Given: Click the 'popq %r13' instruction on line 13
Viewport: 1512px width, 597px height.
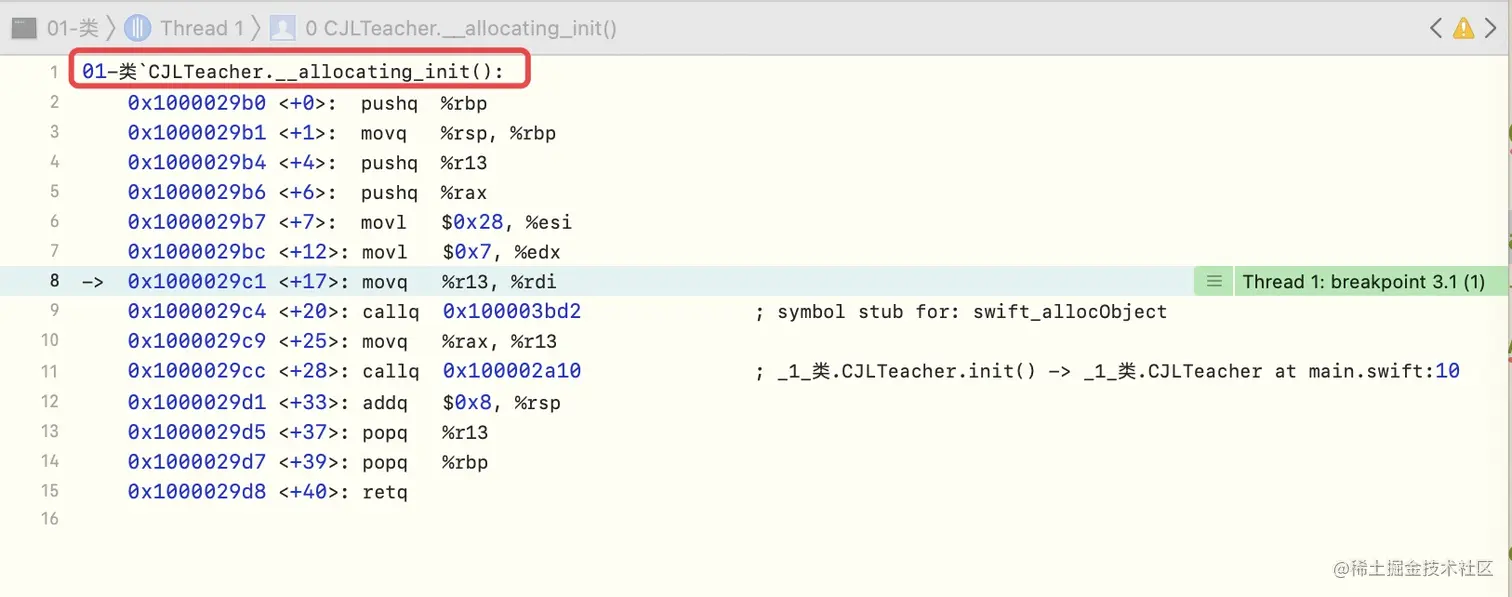Looking at the screenshot, I should [x=425, y=432].
